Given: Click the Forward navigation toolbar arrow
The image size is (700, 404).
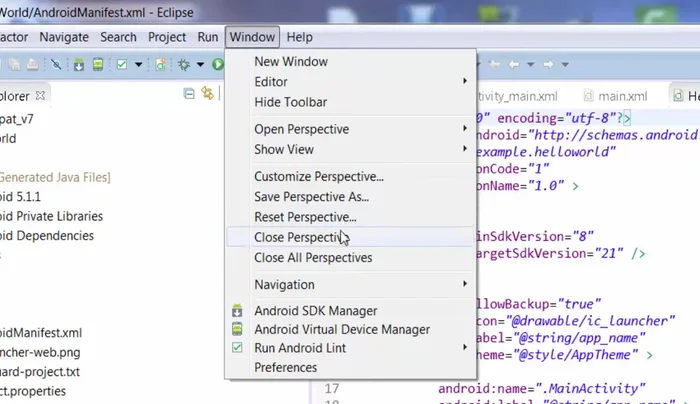Looking at the screenshot, I should point(548,64).
